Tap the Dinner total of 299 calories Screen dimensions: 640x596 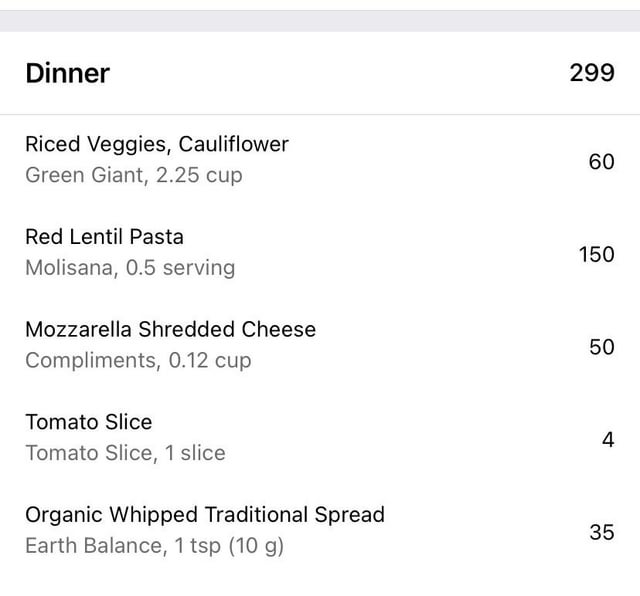click(x=592, y=73)
